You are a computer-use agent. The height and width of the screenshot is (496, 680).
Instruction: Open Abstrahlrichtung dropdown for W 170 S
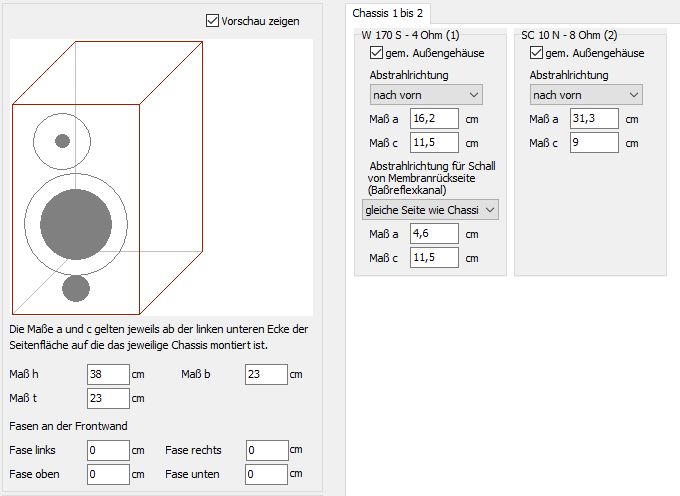click(x=425, y=95)
